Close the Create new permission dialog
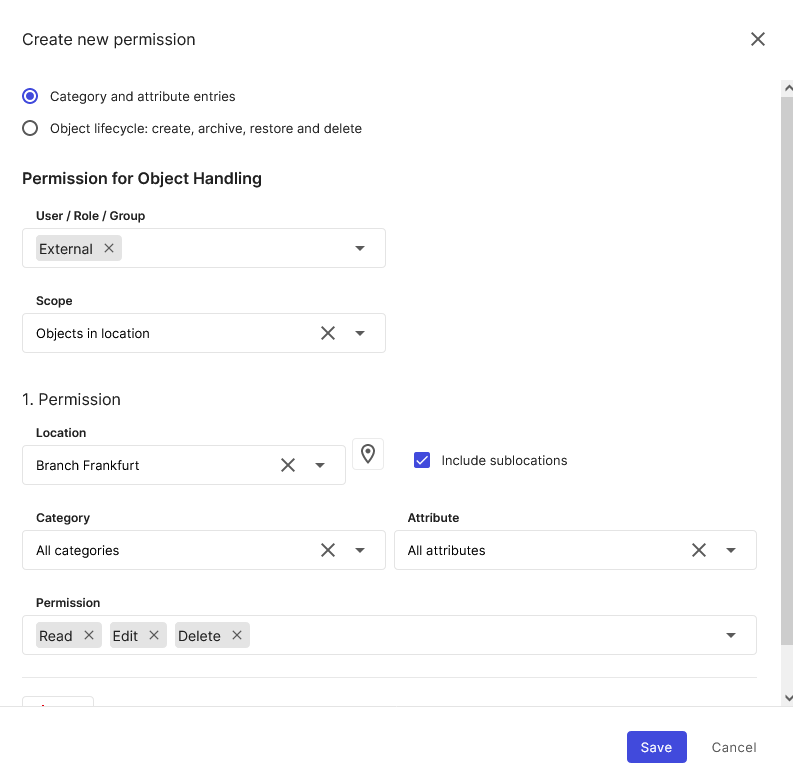 click(x=758, y=40)
